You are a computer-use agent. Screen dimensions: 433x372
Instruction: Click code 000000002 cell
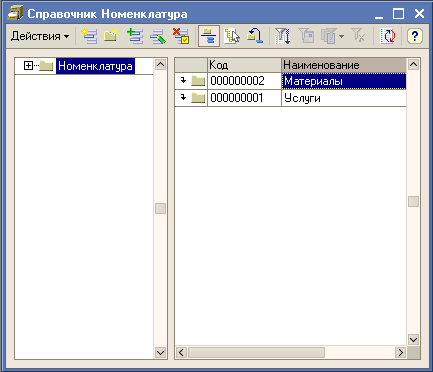tap(244, 81)
